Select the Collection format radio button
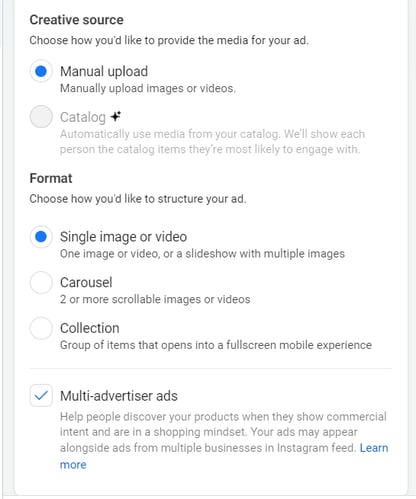The image size is (416, 499). click(41, 328)
